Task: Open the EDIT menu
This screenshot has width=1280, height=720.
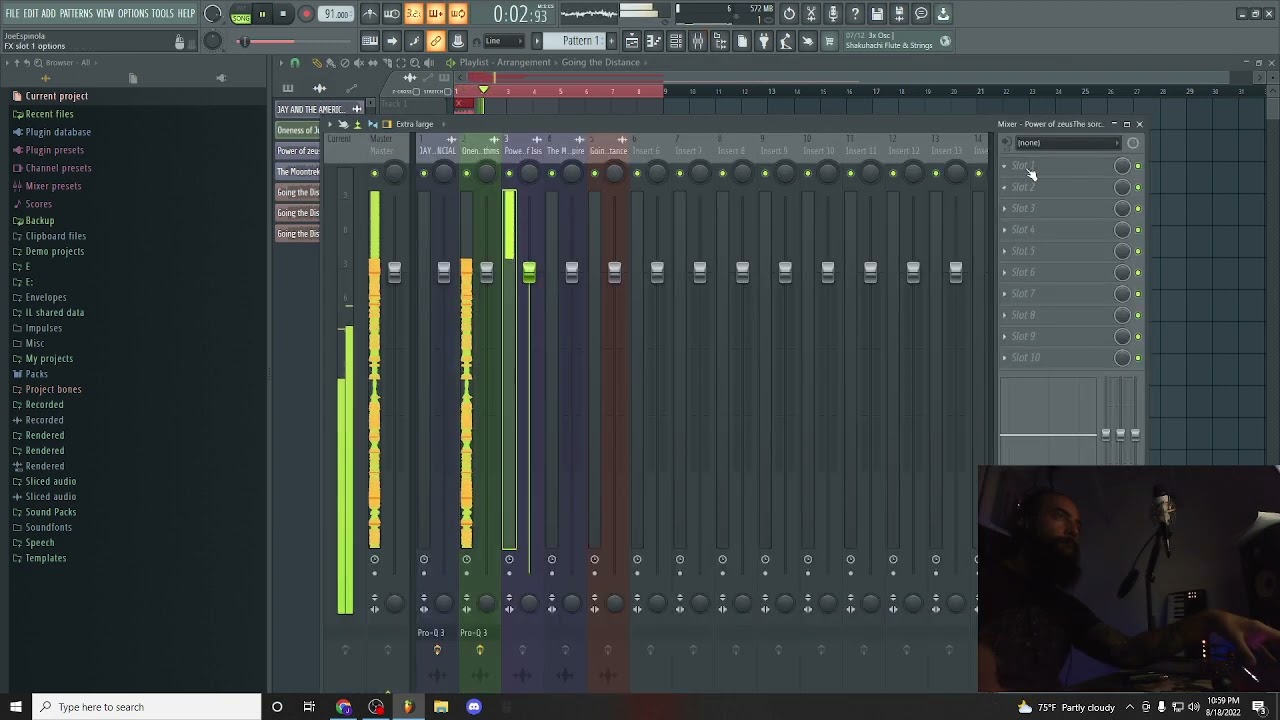Action: (x=31, y=14)
